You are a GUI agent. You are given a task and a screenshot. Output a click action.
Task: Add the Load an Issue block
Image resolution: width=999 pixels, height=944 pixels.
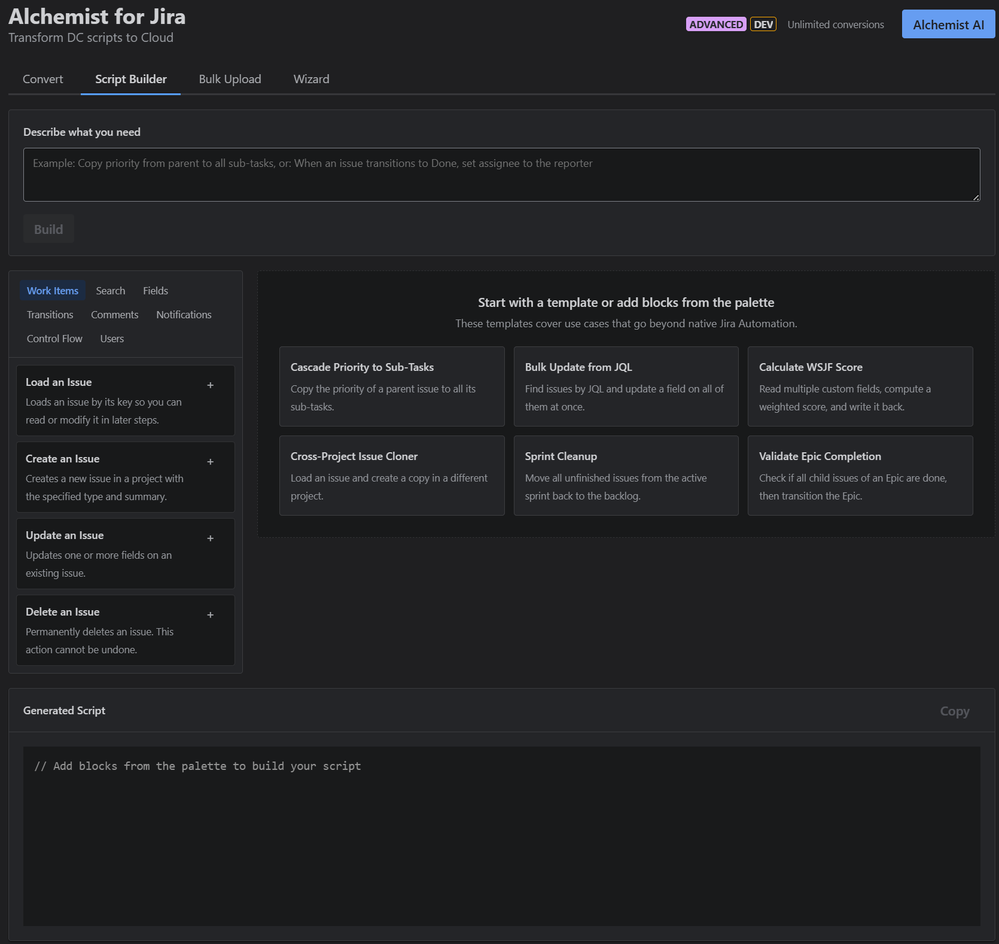point(210,385)
